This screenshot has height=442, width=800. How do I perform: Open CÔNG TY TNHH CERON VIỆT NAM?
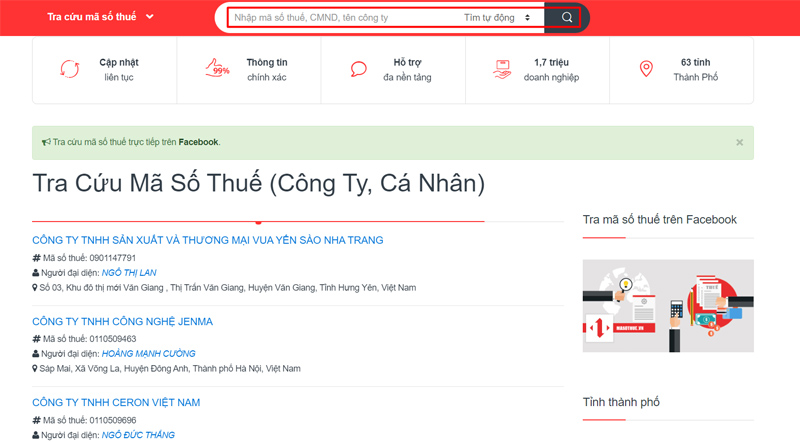pos(116,403)
